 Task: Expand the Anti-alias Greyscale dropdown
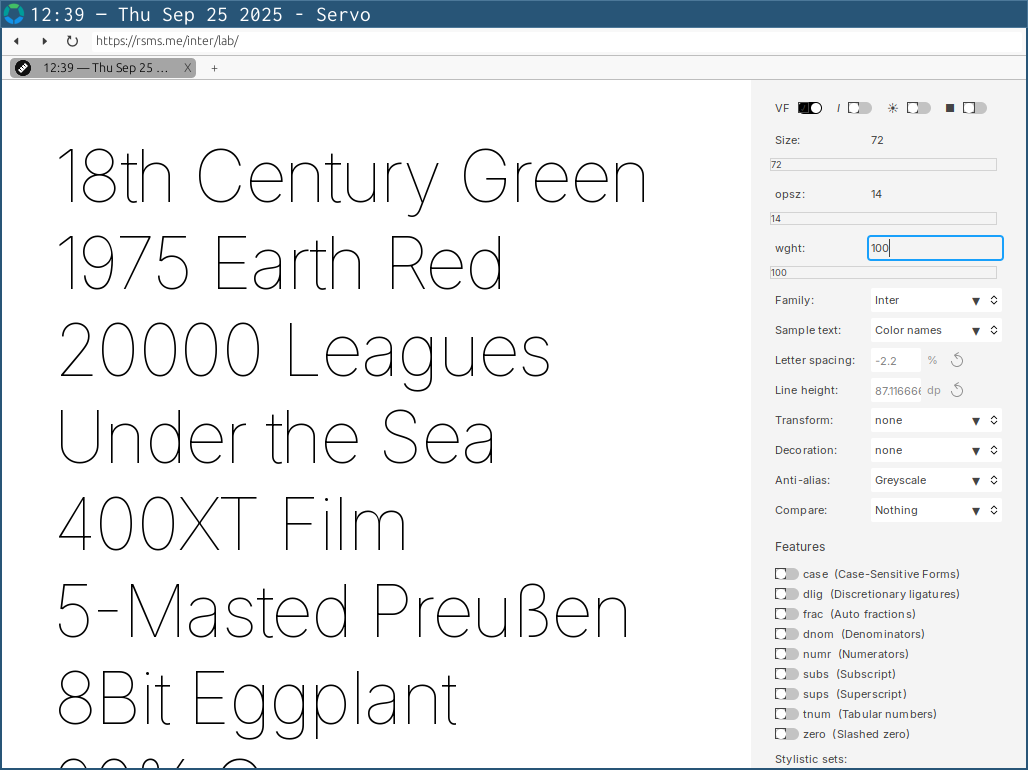coord(936,480)
